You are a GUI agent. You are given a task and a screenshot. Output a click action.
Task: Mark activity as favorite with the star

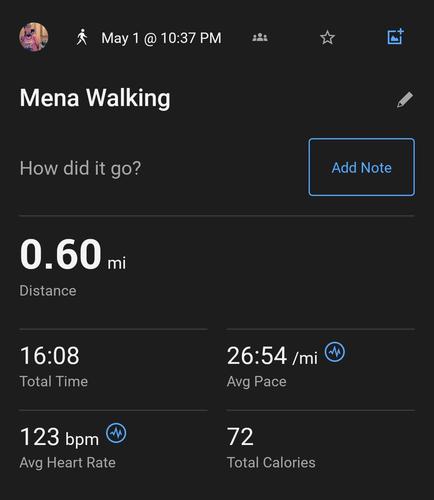pyautogui.click(x=327, y=37)
